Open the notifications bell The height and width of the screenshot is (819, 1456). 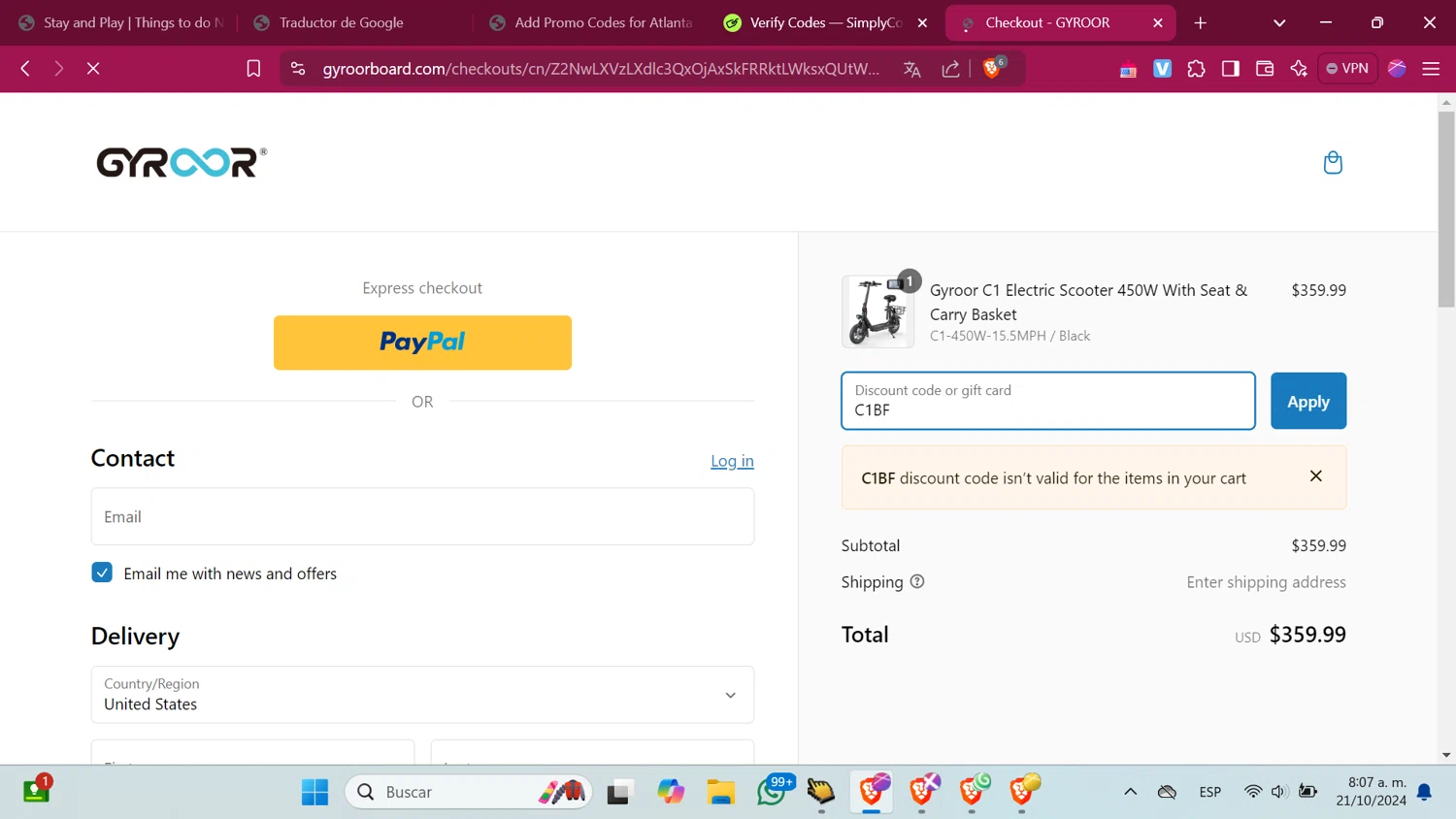1424,792
